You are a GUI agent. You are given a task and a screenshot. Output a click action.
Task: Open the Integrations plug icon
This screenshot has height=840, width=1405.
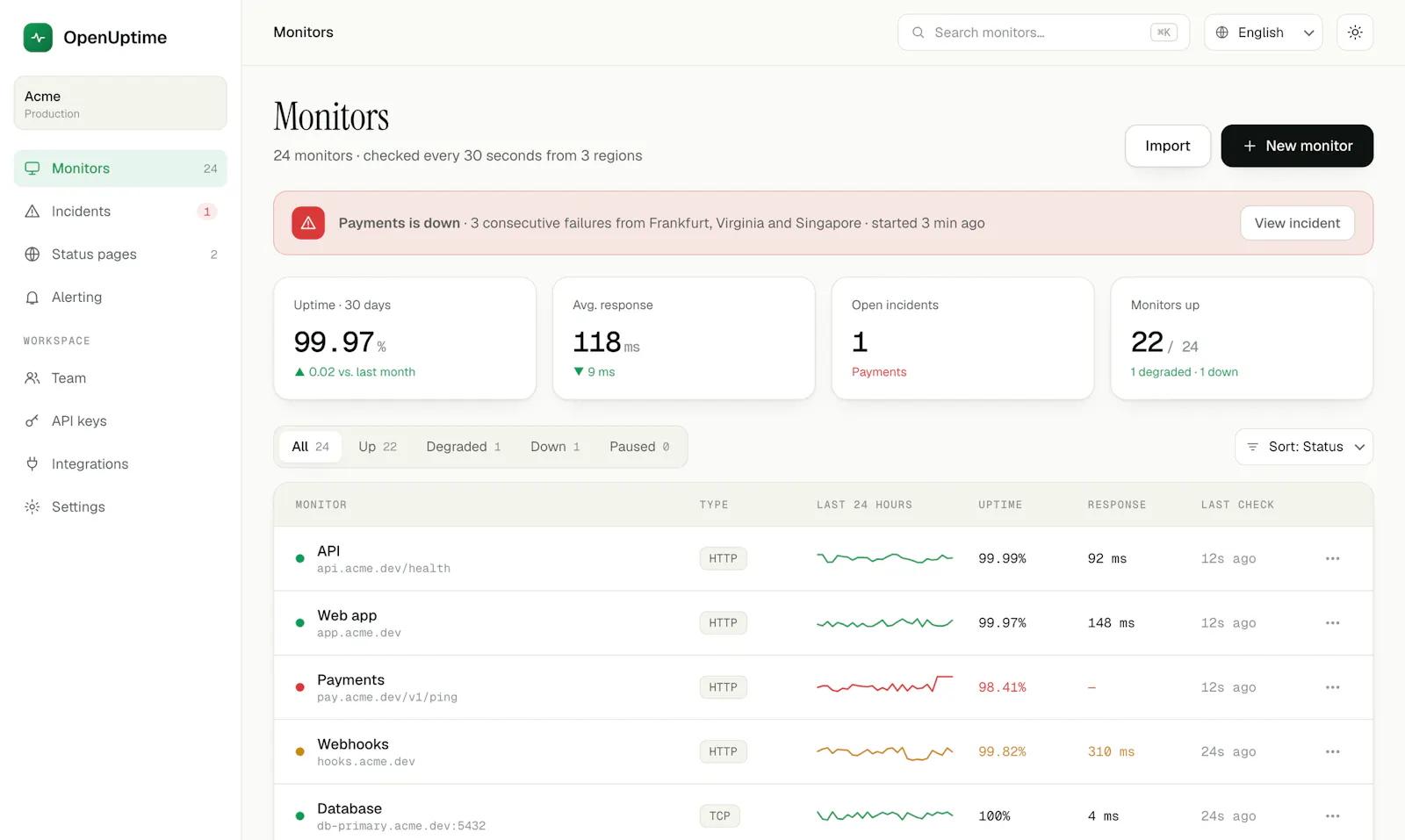click(32, 464)
